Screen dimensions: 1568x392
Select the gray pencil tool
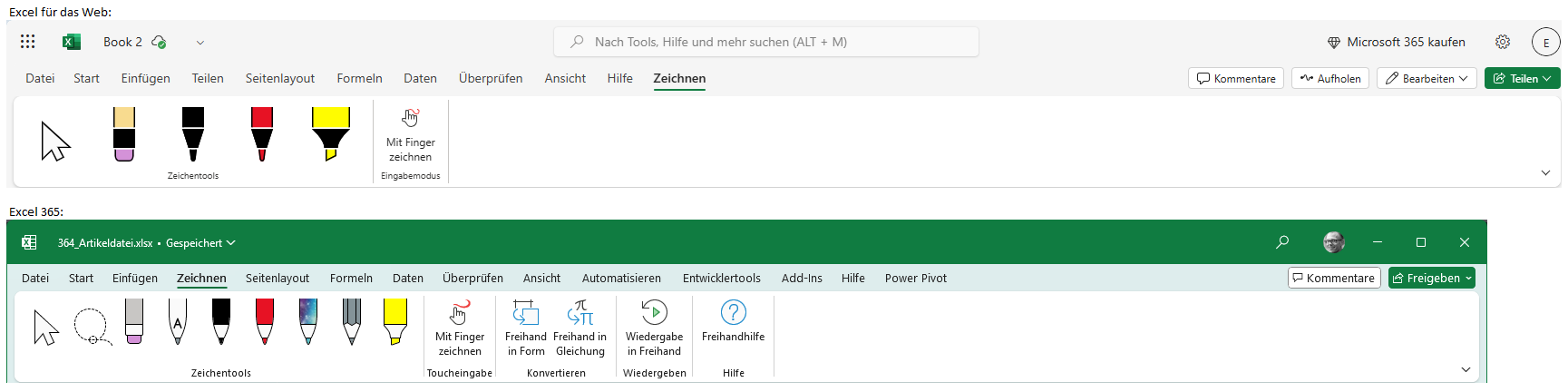[352, 322]
